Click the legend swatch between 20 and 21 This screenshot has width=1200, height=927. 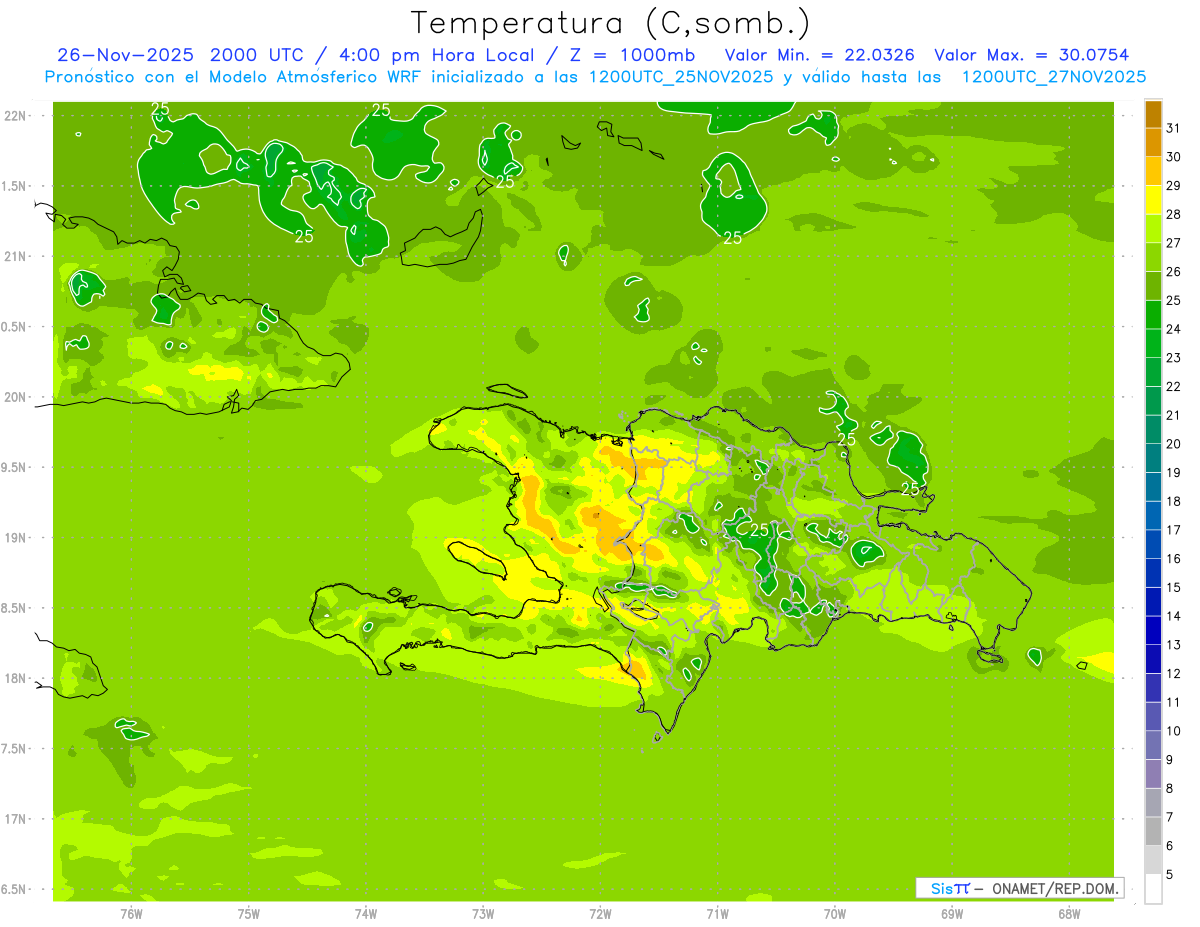[1153, 429]
